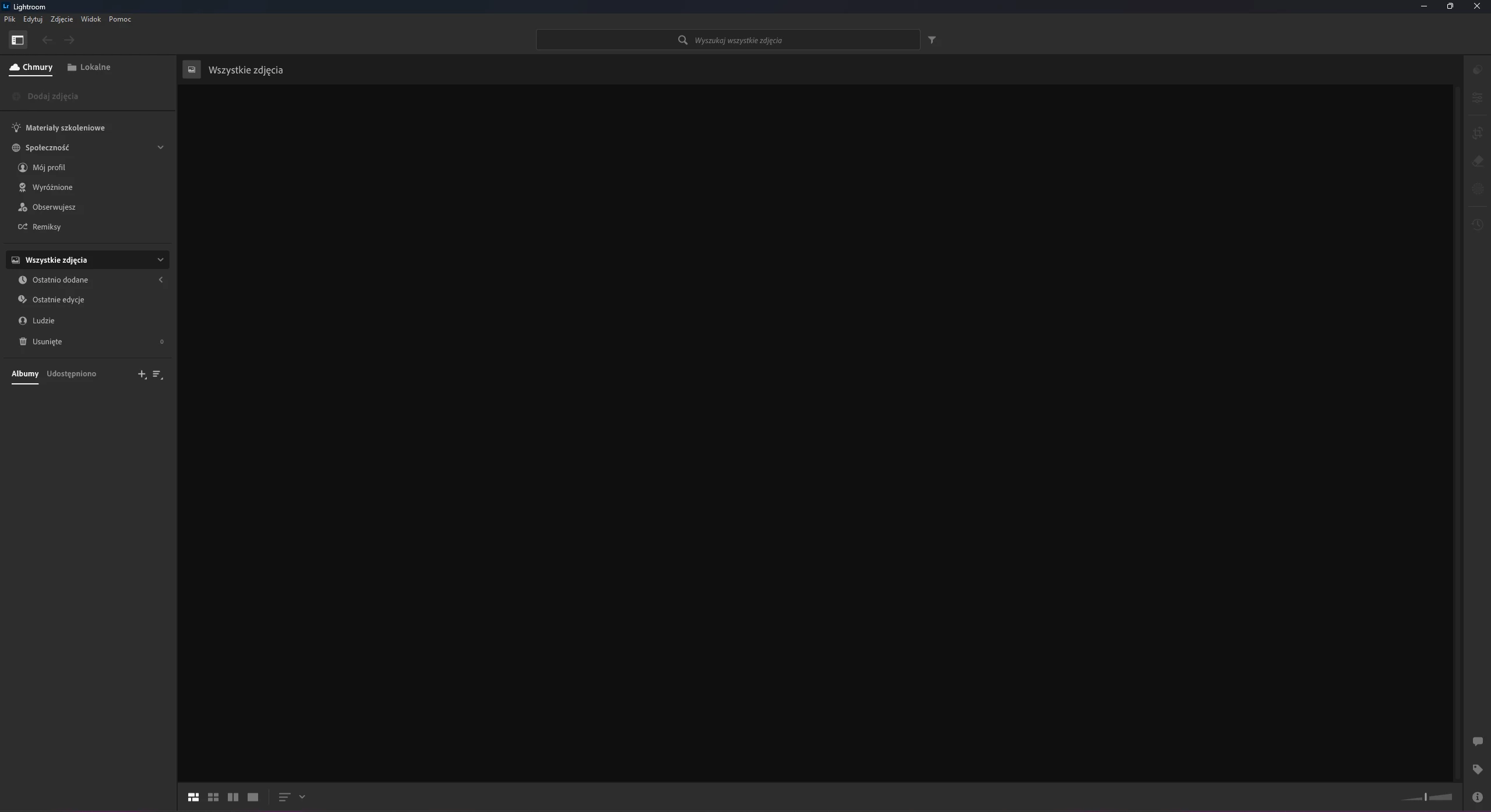1491x812 pixels.
Task: Open Materiały szkoleniowe
Action: 65,128
